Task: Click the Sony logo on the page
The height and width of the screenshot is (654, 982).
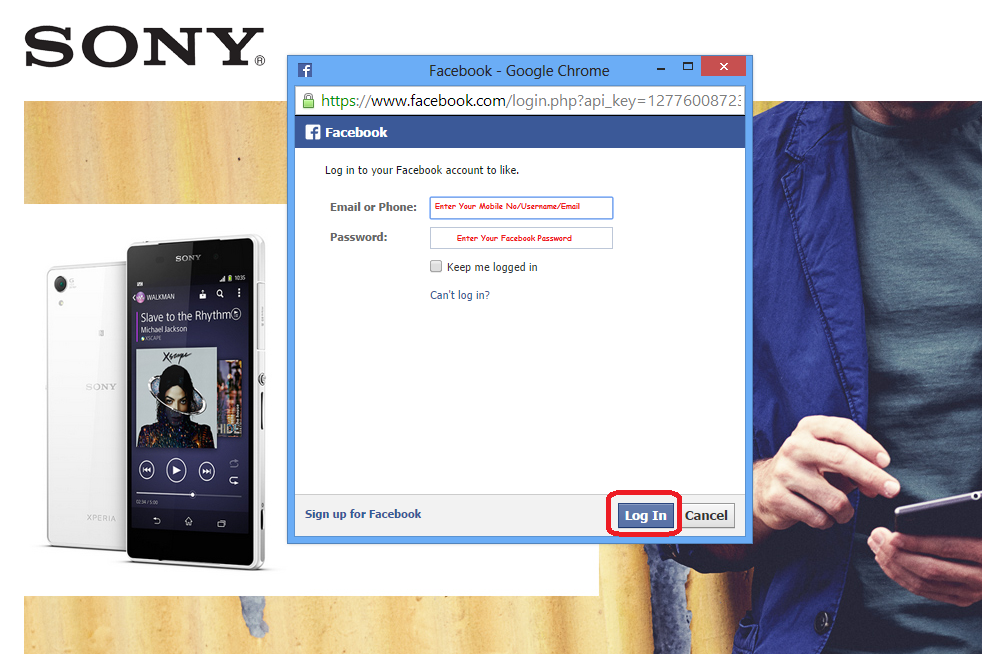Action: click(x=145, y=46)
